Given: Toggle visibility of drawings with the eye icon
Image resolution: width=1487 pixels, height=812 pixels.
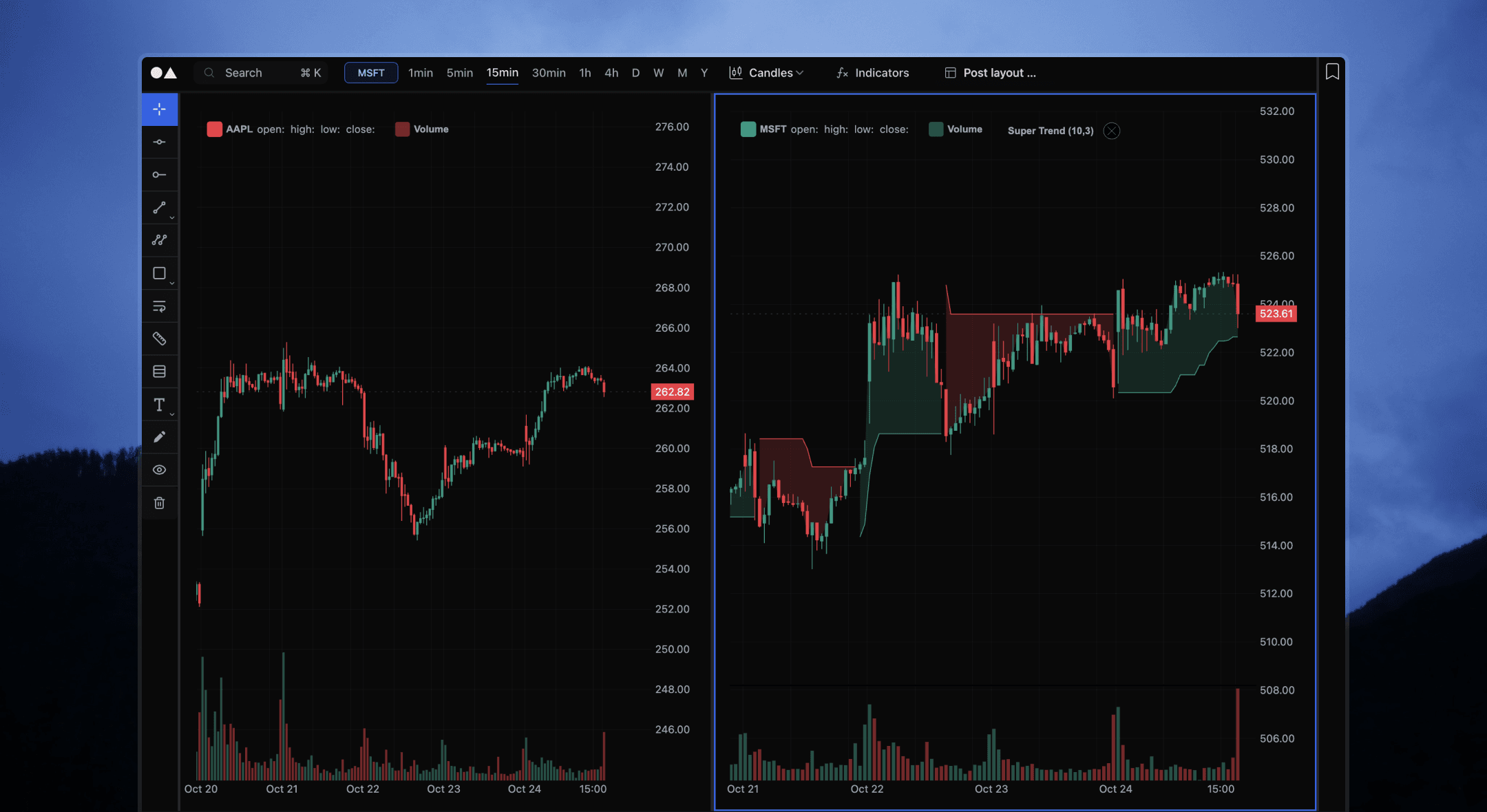Looking at the screenshot, I should [x=160, y=469].
